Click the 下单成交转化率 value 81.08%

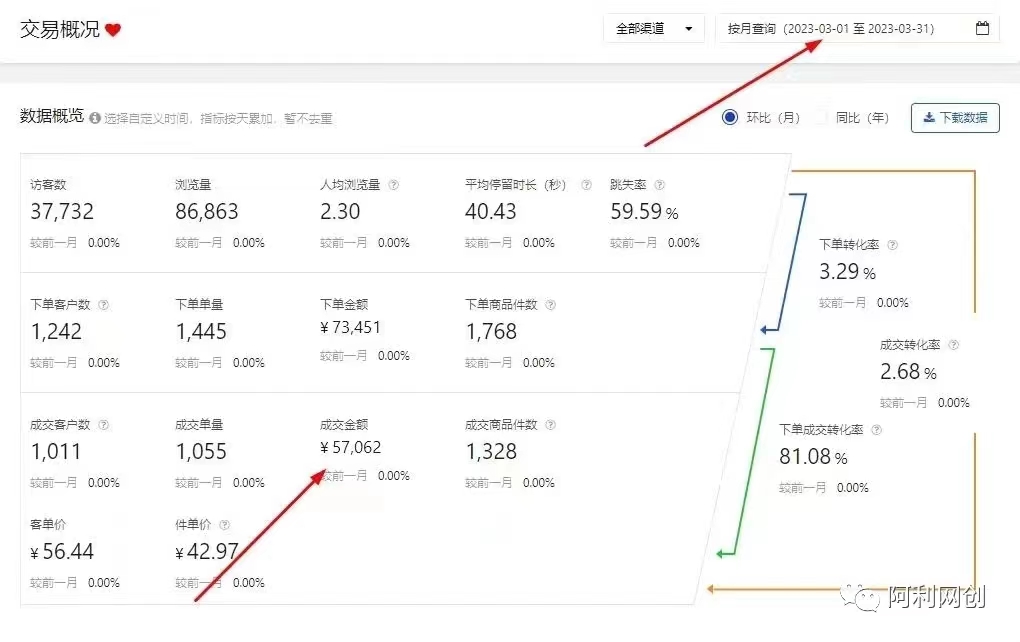(813, 457)
